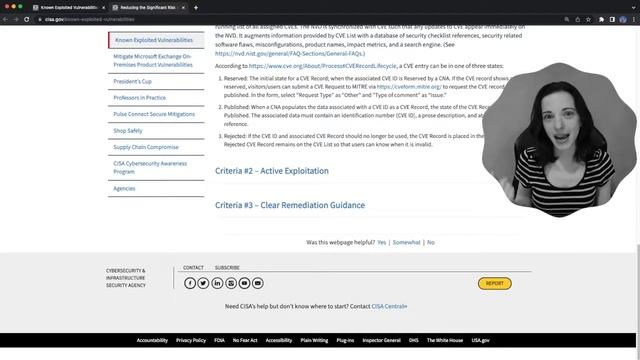The image size is (640, 360).
Task: Click the browser address bar URL field
Action: 298,19
